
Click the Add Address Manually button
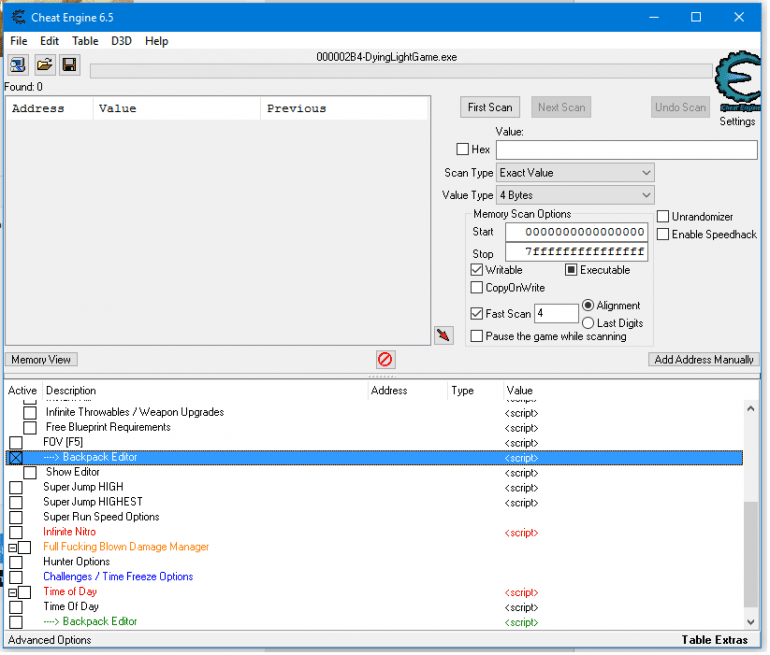703,359
